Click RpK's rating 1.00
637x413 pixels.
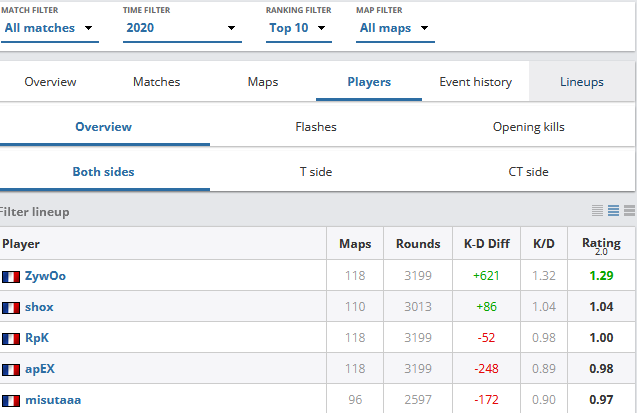601,337
